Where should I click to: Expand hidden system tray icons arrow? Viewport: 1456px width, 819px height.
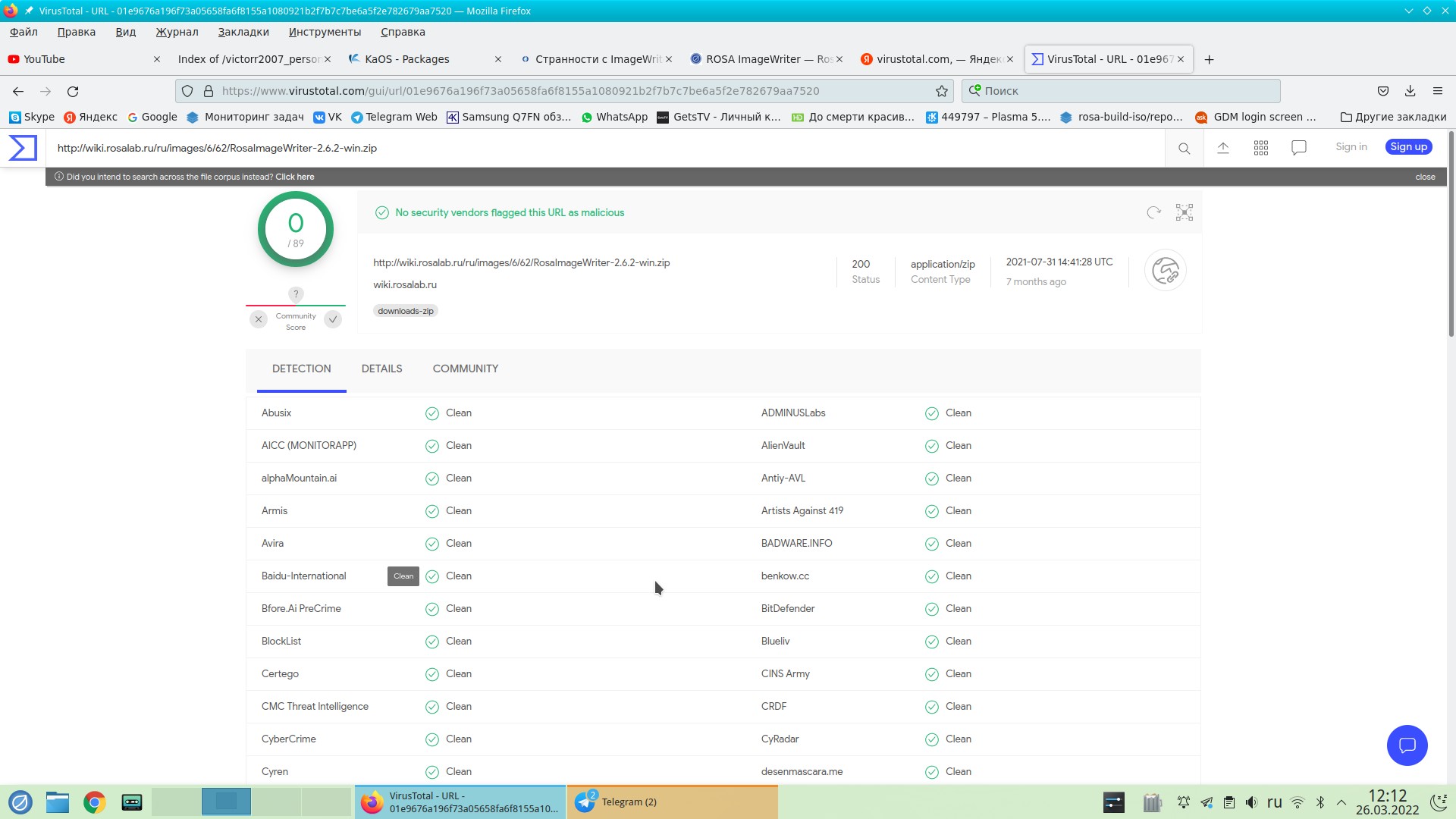1341,802
